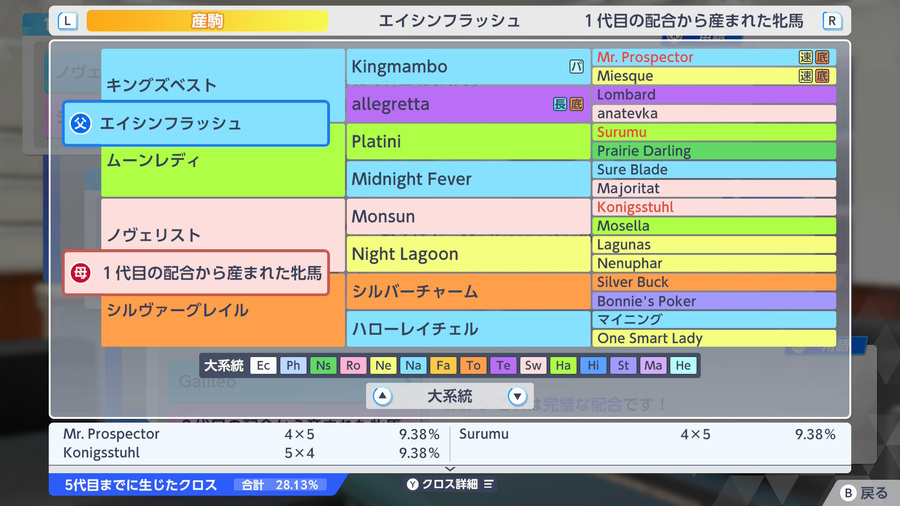Viewport: 900px width, 506px height.
Task: Click the Surumu 4×5 cross row
Action: pyautogui.click(x=647, y=434)
